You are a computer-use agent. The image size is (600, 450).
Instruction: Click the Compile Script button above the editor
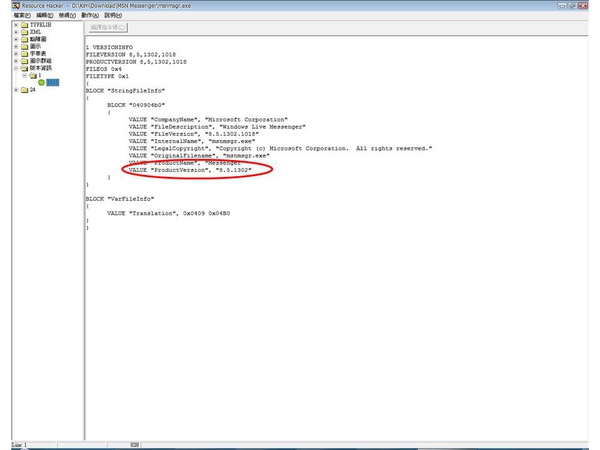[x=108, y=28]
